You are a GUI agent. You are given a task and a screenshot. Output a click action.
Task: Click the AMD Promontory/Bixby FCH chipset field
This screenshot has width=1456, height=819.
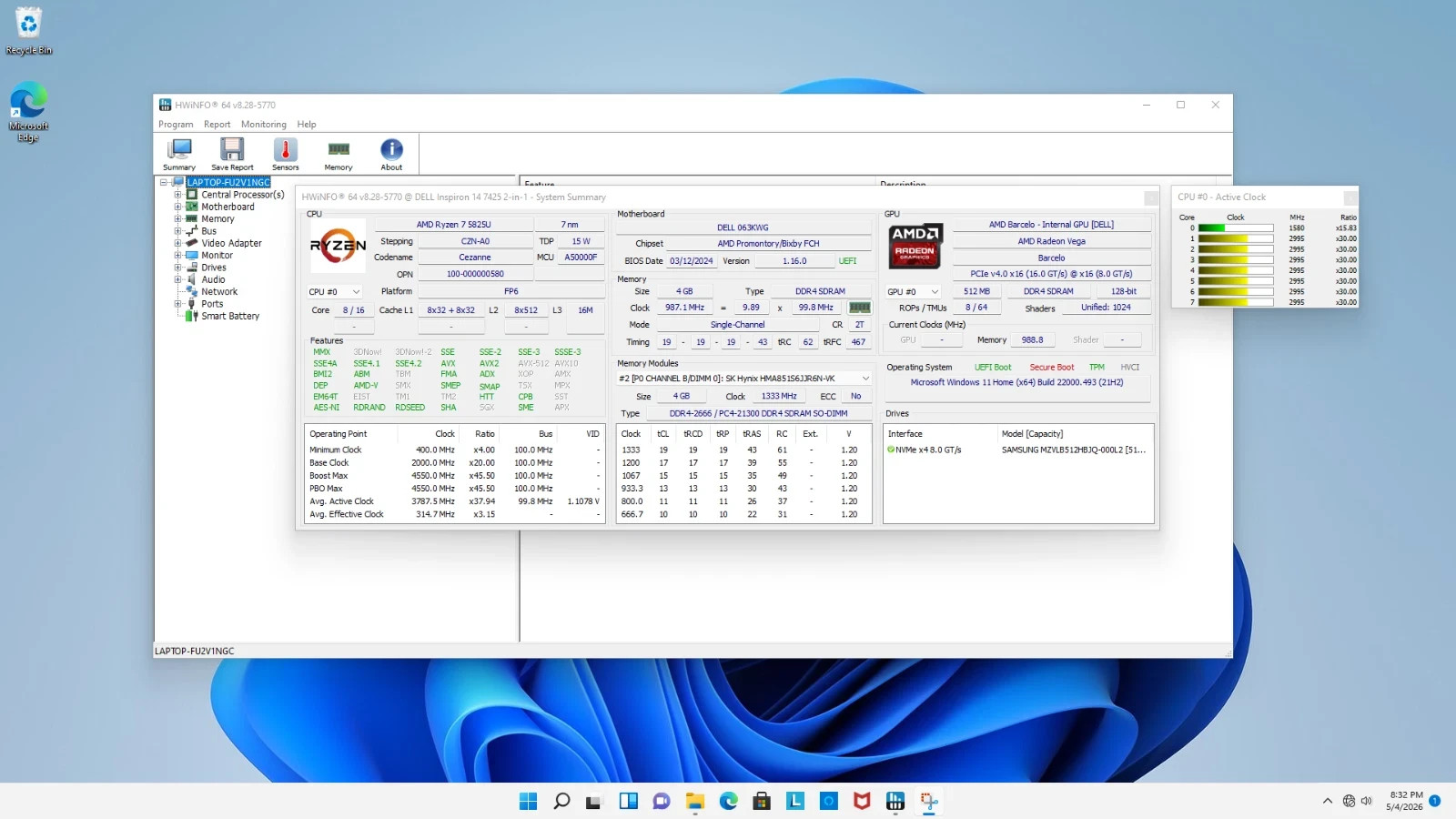click(768, 244)
